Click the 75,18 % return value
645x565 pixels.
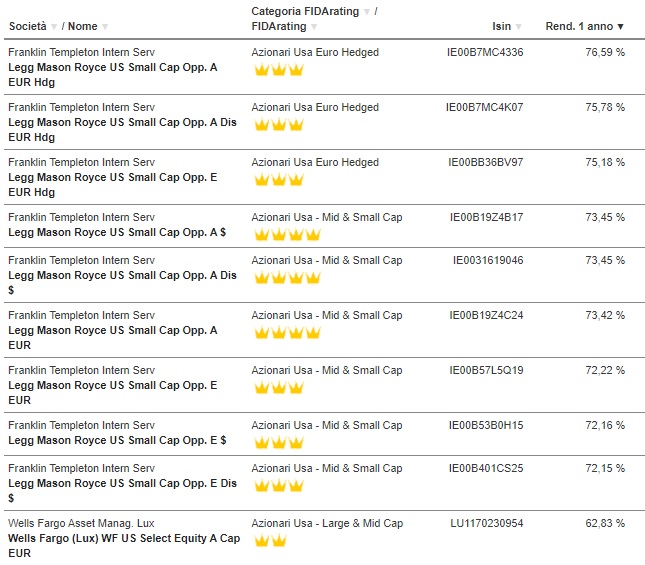(x=605, y=162)
